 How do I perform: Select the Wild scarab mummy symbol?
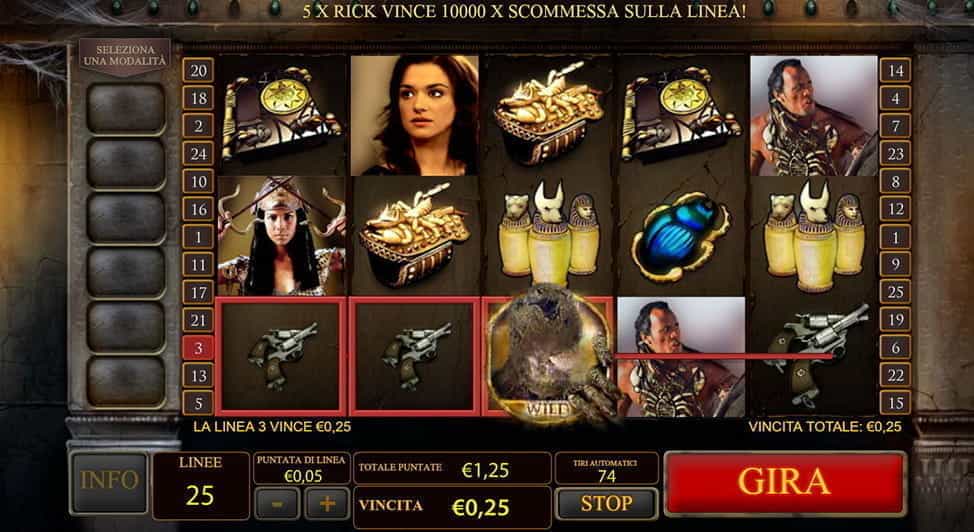click(x=549, y=355)
